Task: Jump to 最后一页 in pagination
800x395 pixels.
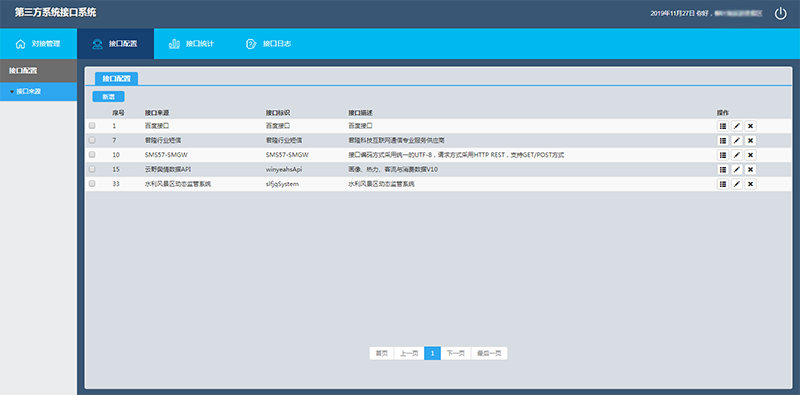Action: click(x=489, y=353)
